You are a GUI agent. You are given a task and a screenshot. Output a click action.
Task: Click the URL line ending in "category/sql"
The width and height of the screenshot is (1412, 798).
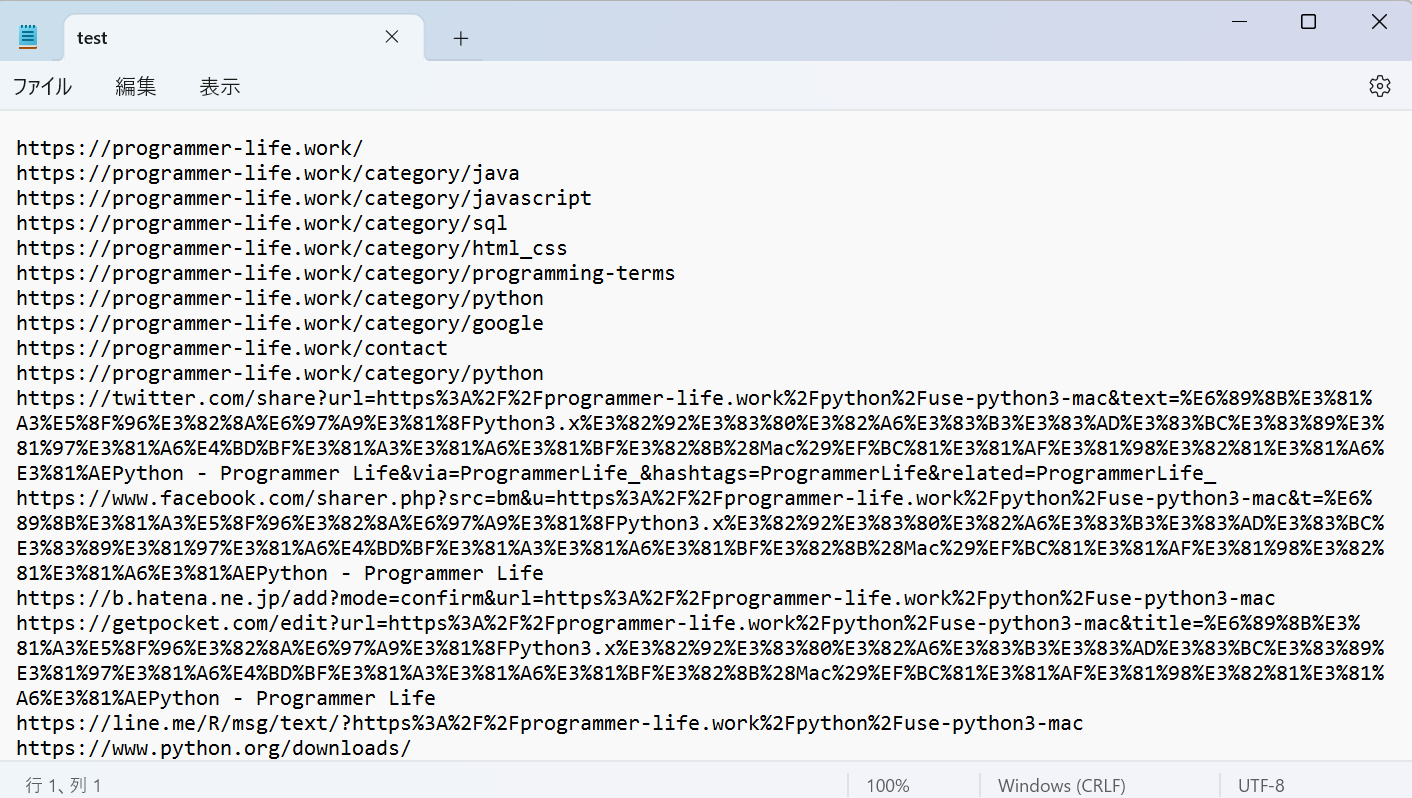pyautogui.click(x=262, y=223)
